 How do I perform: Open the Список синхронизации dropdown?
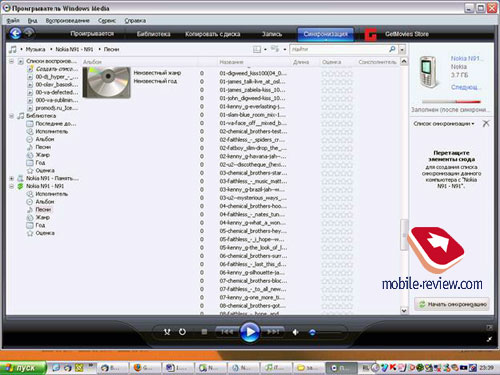[444, 124]
